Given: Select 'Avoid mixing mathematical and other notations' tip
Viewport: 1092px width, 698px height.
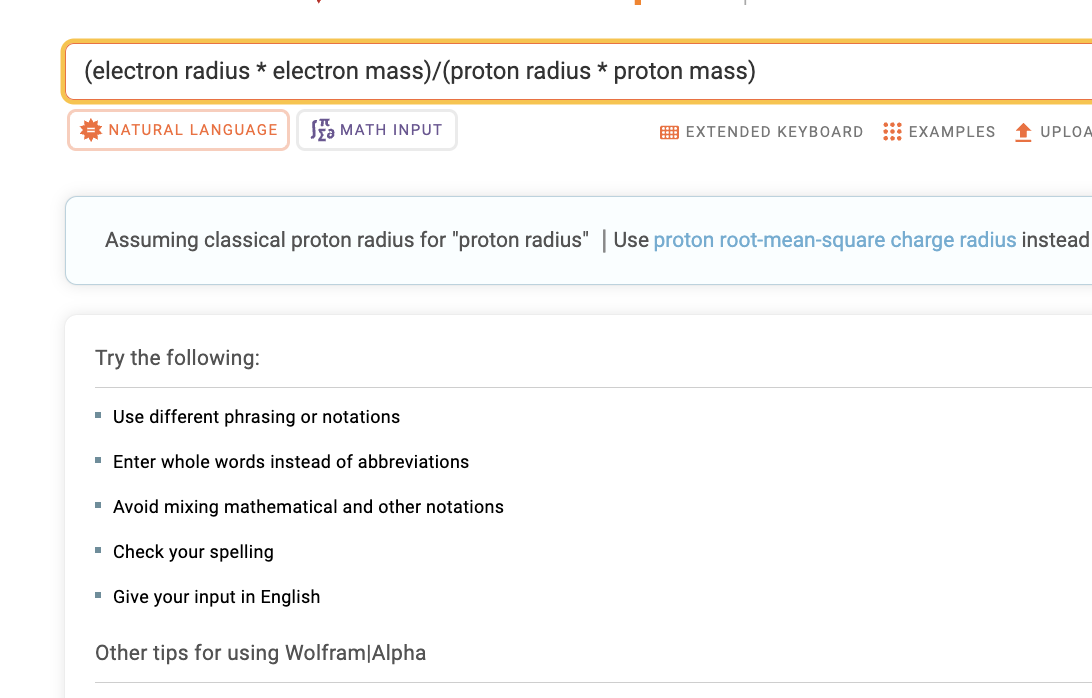Looking at the screenshot, I should pos(309,506).
